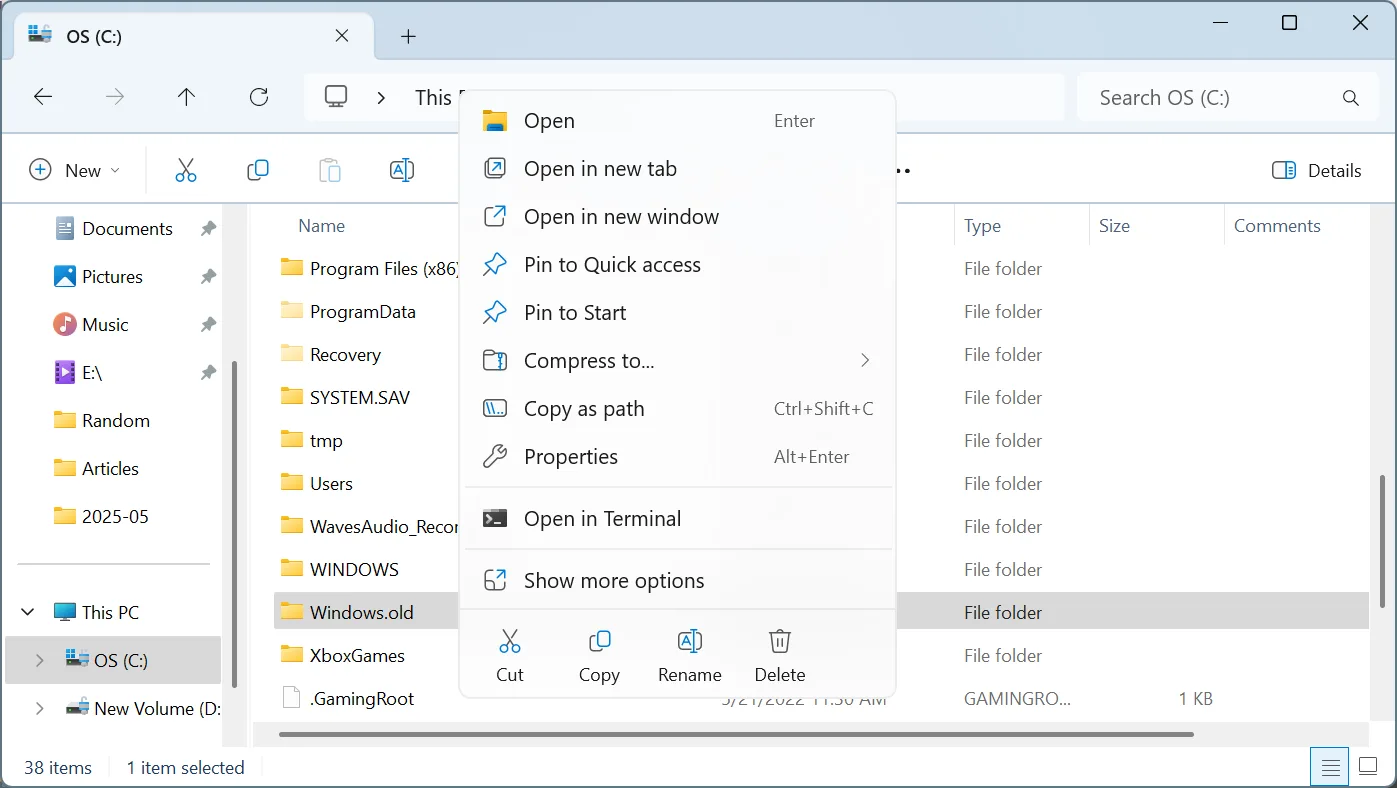Click the horizontal scrollbar of file list

(736, 734)
